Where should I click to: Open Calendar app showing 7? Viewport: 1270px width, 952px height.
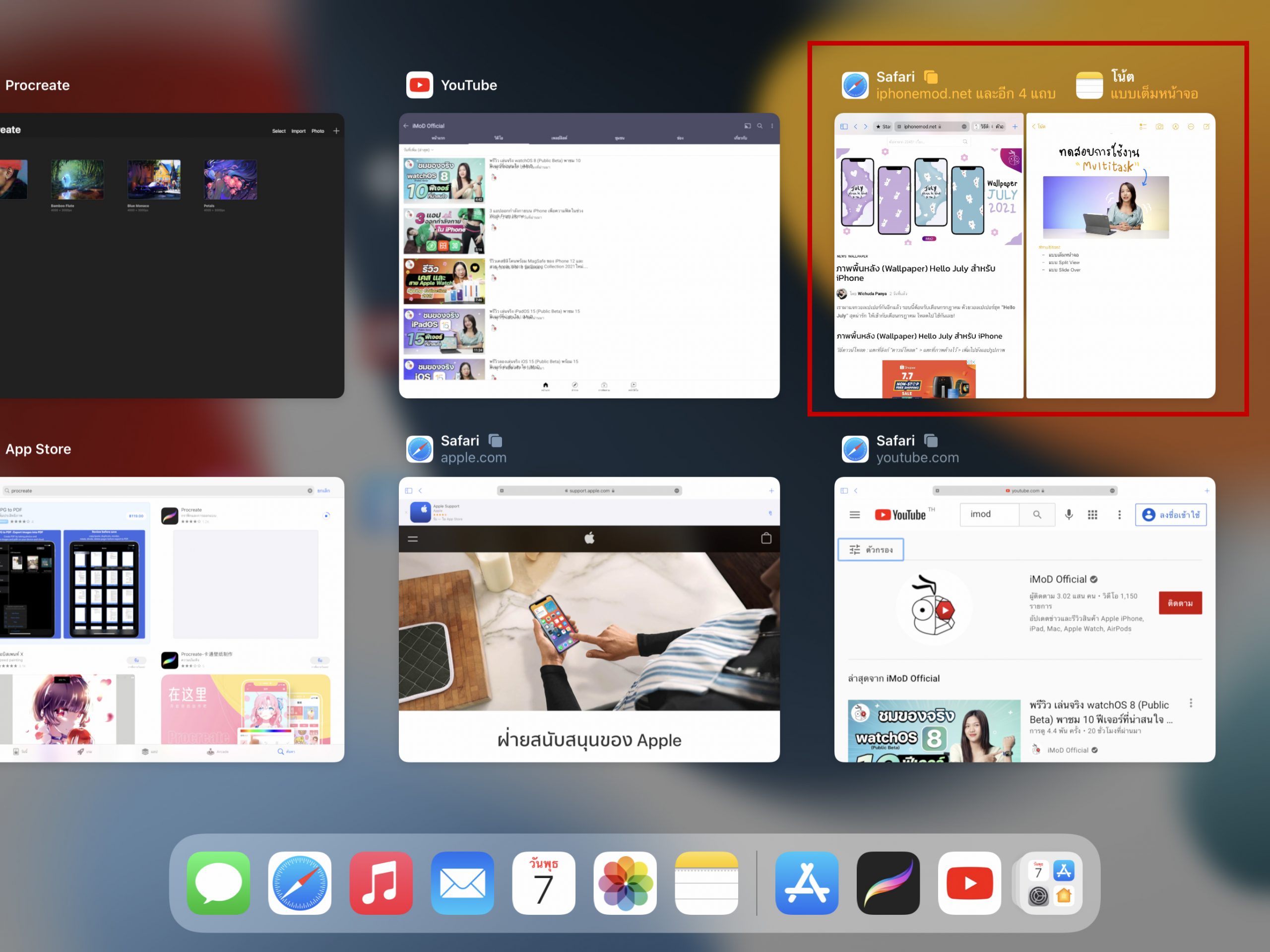coord(544,883)
